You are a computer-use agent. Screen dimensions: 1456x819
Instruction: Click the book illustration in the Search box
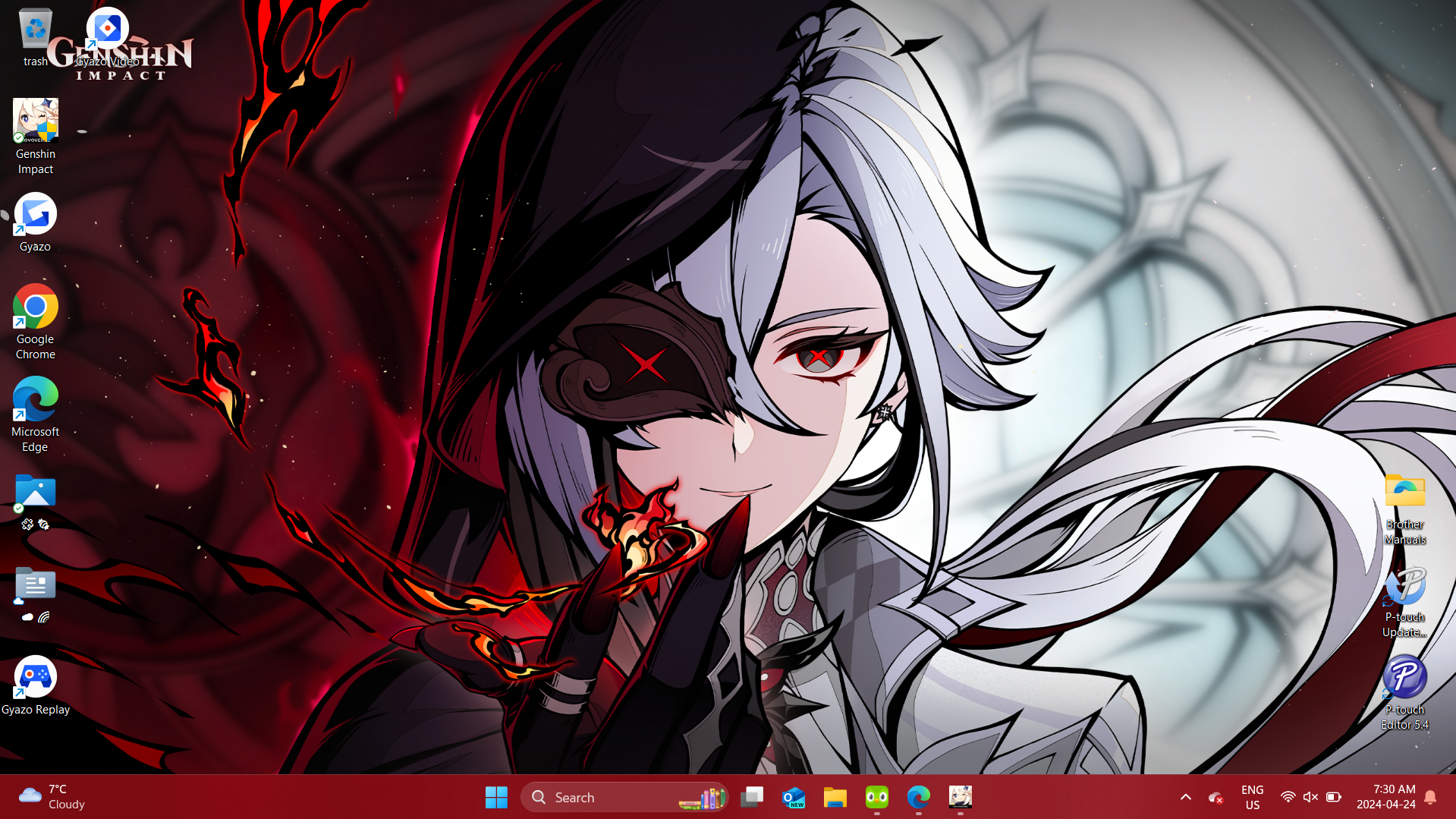pyautogui.click(x=702, y=798)
